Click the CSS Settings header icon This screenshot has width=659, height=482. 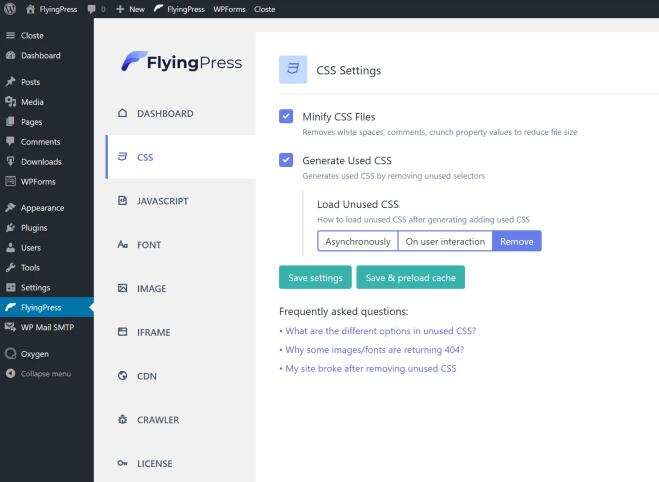tap(293, 69)
